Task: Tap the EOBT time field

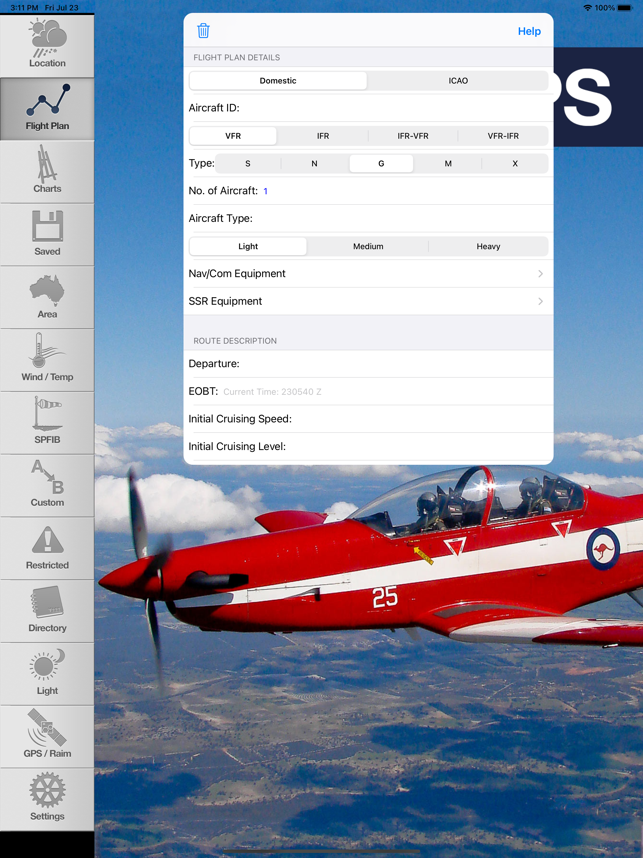Action: (368, 391)
